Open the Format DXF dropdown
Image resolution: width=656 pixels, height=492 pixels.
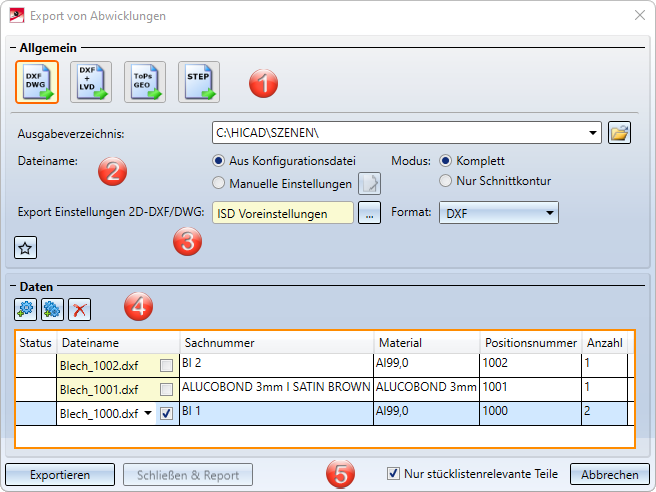(549, 213)
